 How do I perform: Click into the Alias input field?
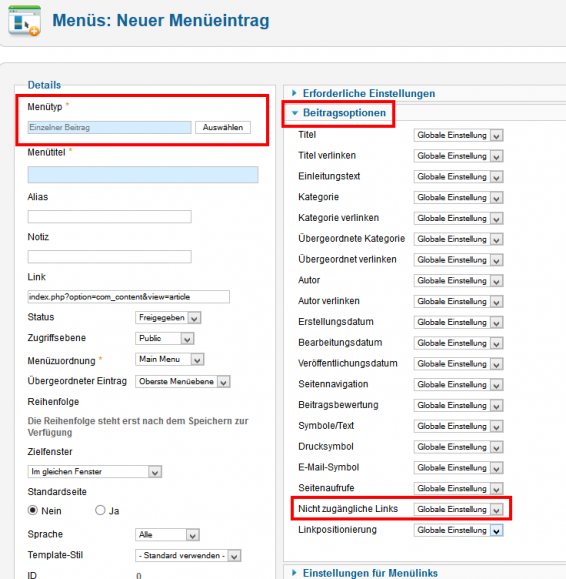point(109,217)
